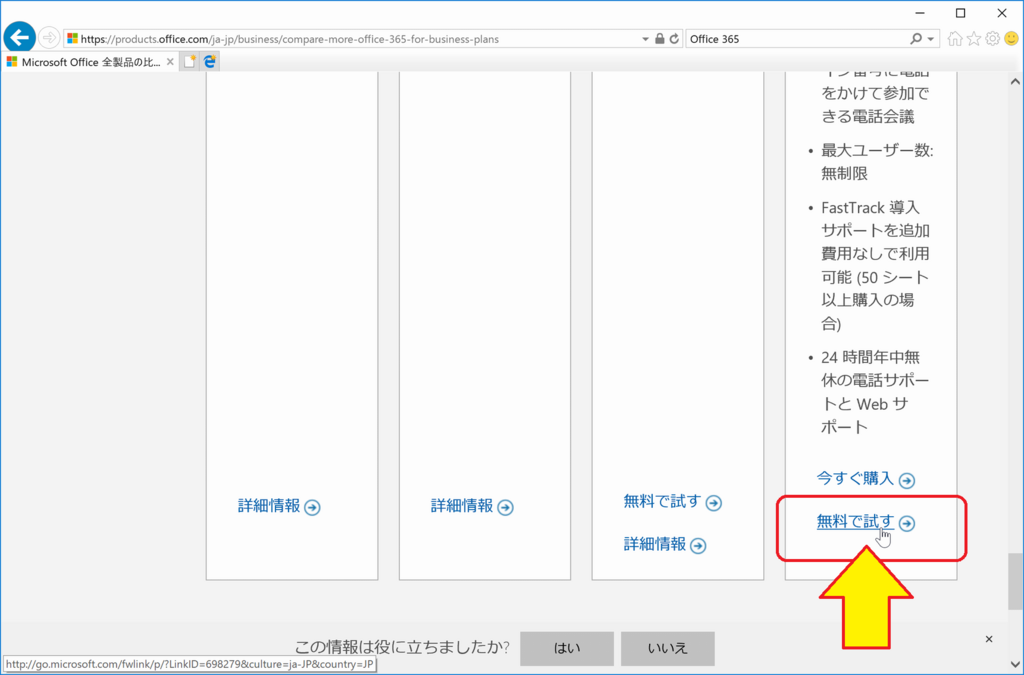Close the Microsoft Office tab

(x=170, y=61)
